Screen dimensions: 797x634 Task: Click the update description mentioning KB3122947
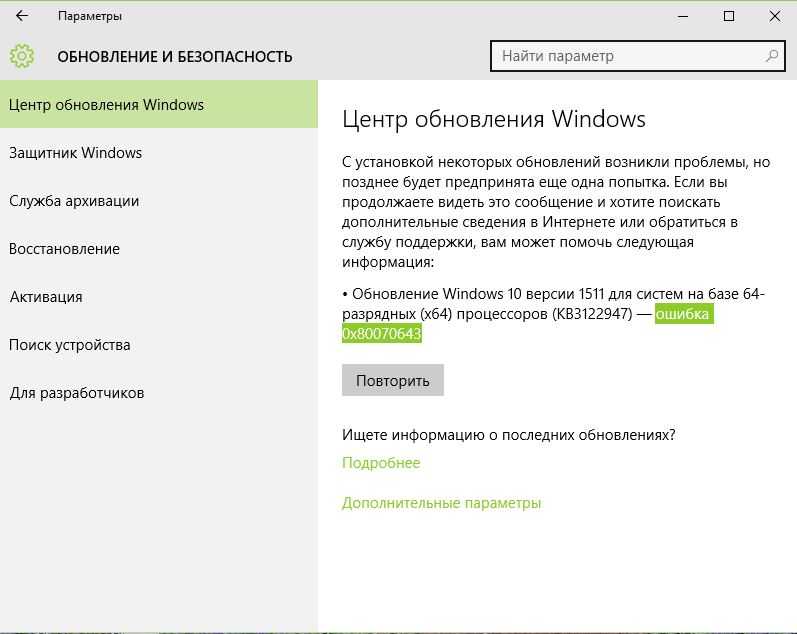[x=554, y=313]
